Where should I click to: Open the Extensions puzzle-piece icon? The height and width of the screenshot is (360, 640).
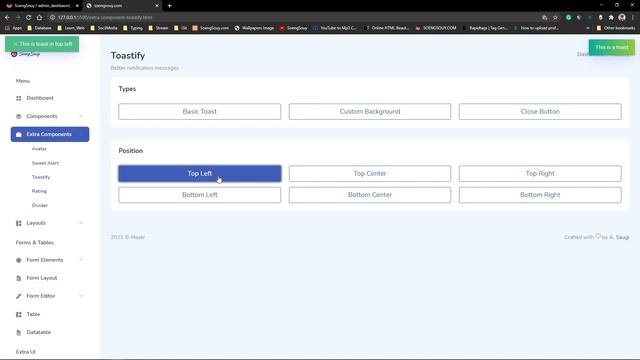pos(611,18)
